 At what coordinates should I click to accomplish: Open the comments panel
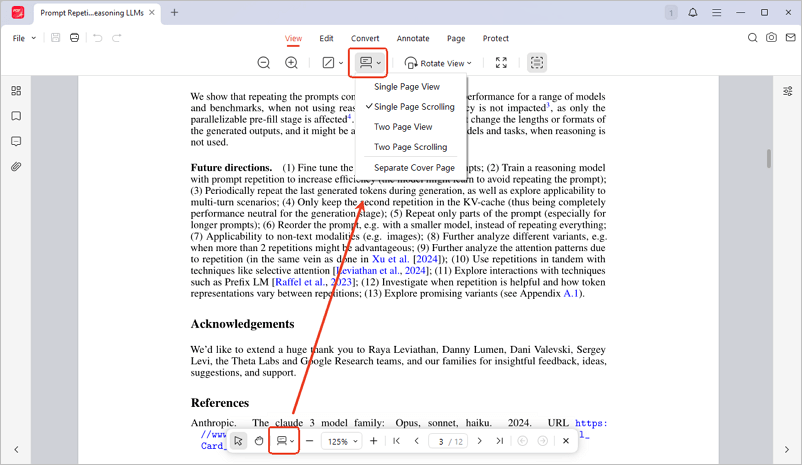[x=16, y=141]
